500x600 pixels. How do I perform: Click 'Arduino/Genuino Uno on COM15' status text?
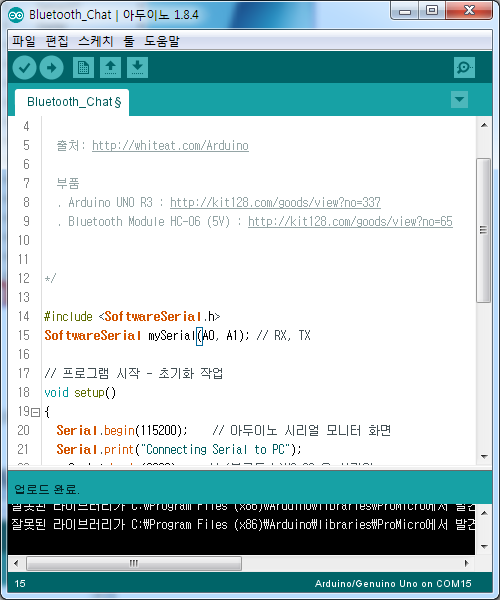tap(393, 584)
